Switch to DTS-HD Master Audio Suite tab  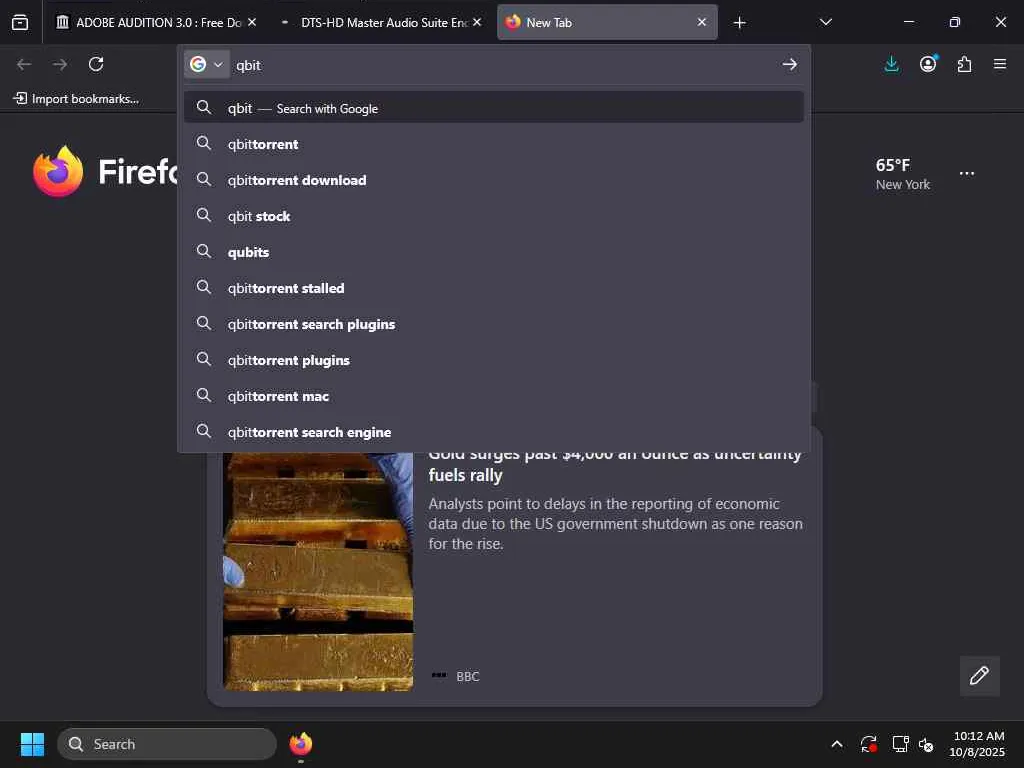383,22
